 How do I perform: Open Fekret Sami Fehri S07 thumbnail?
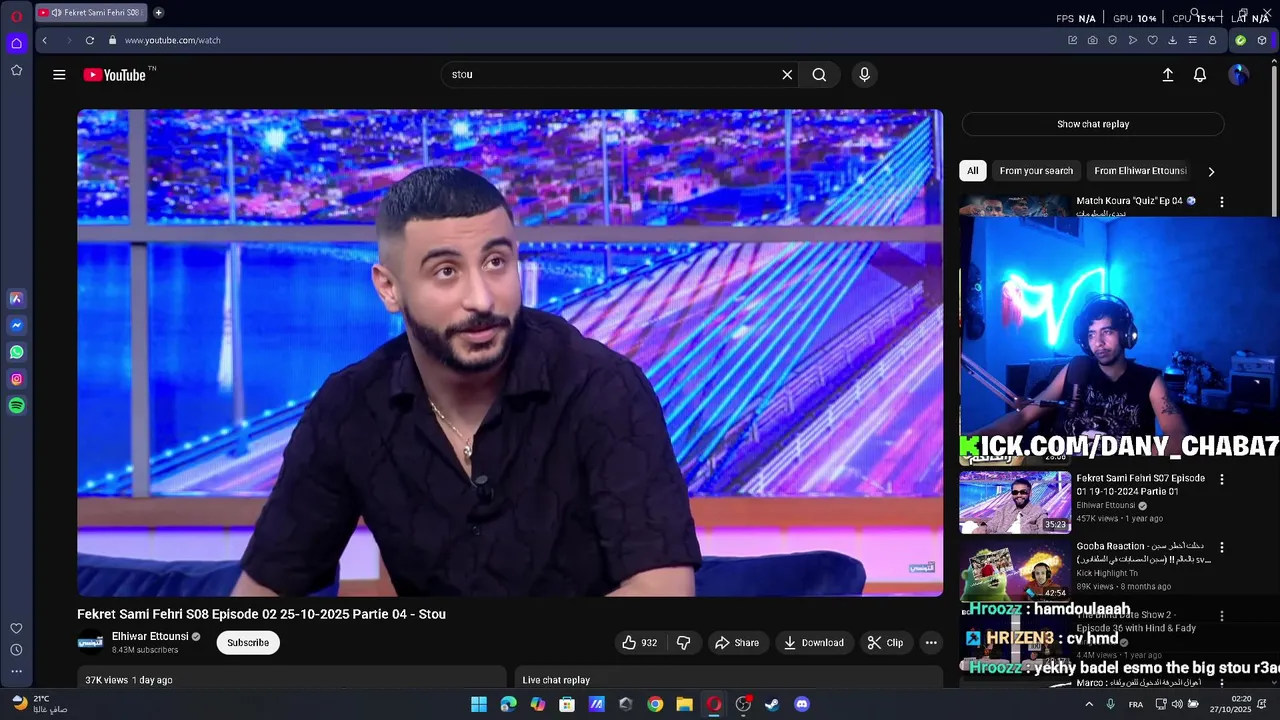coord(1015,503)
